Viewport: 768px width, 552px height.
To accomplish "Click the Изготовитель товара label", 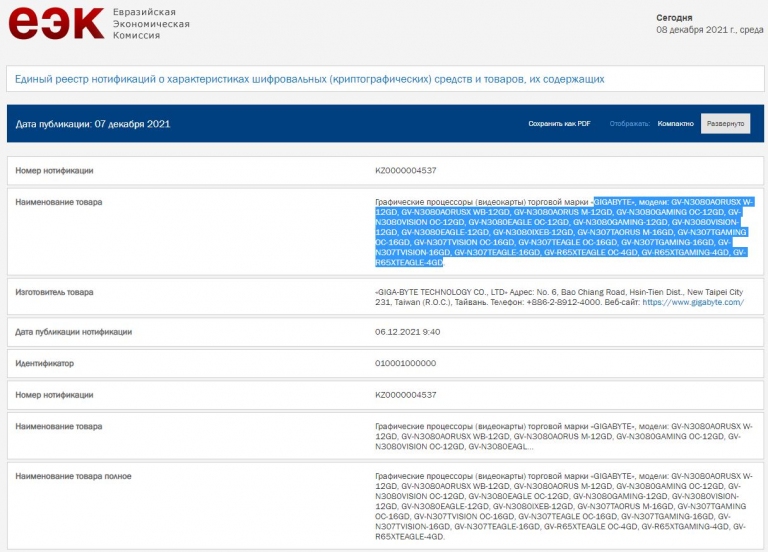I will 54,292.
